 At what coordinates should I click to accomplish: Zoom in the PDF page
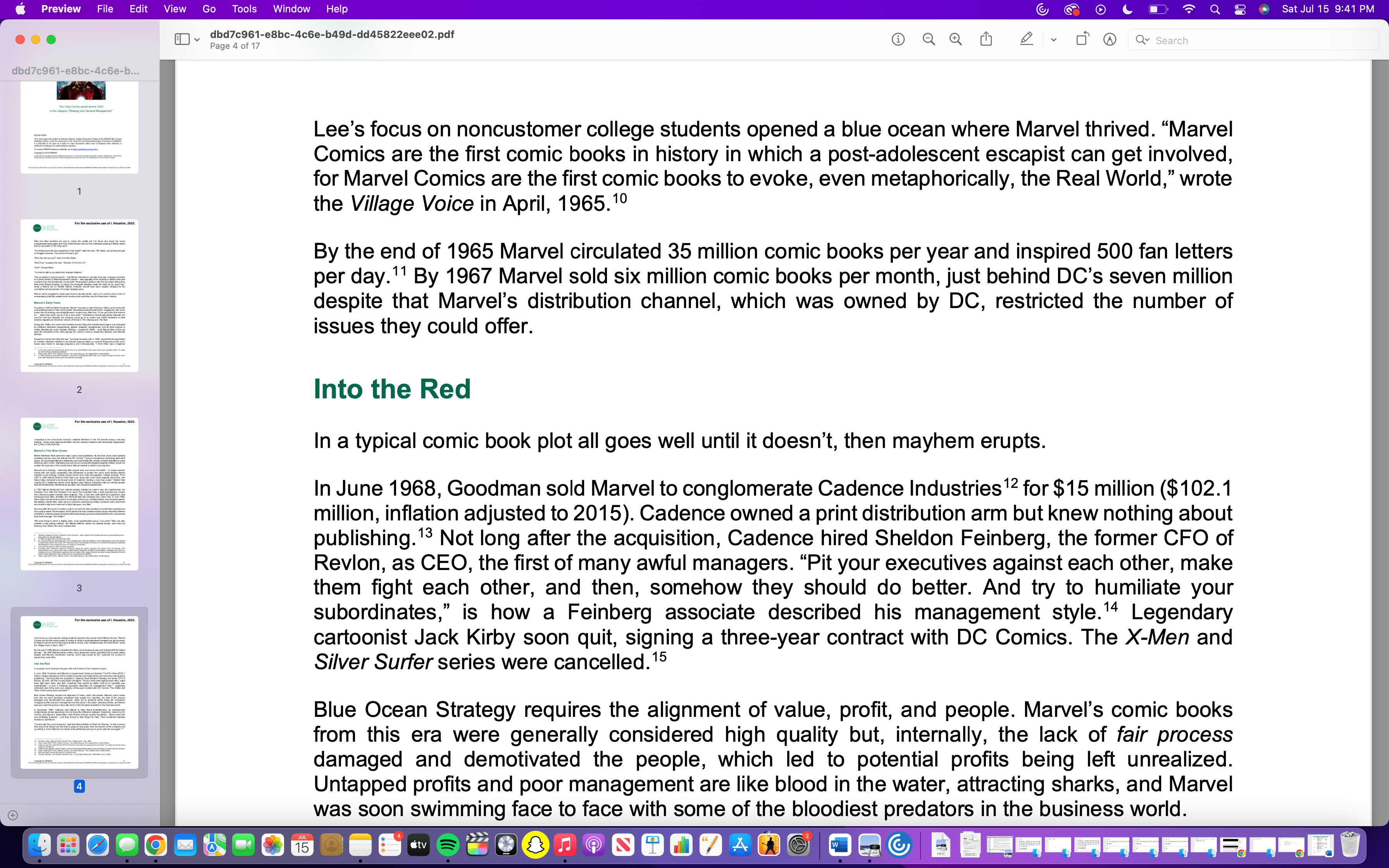[956, 40]
